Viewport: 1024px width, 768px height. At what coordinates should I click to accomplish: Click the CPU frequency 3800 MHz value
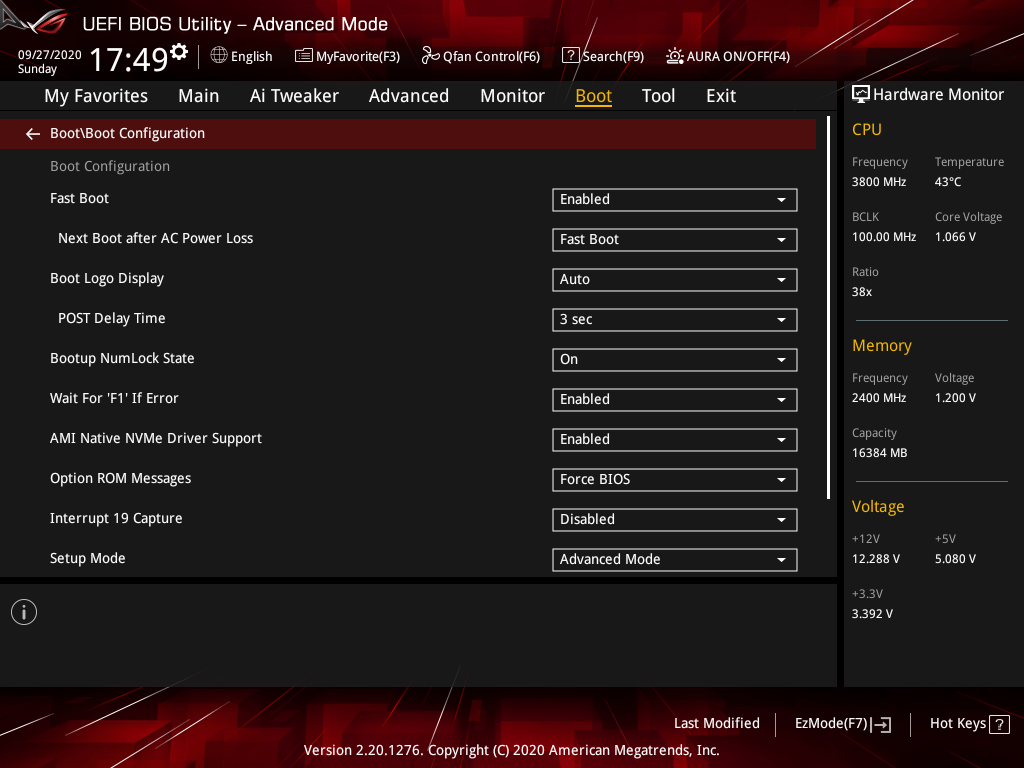pos(878,182)
